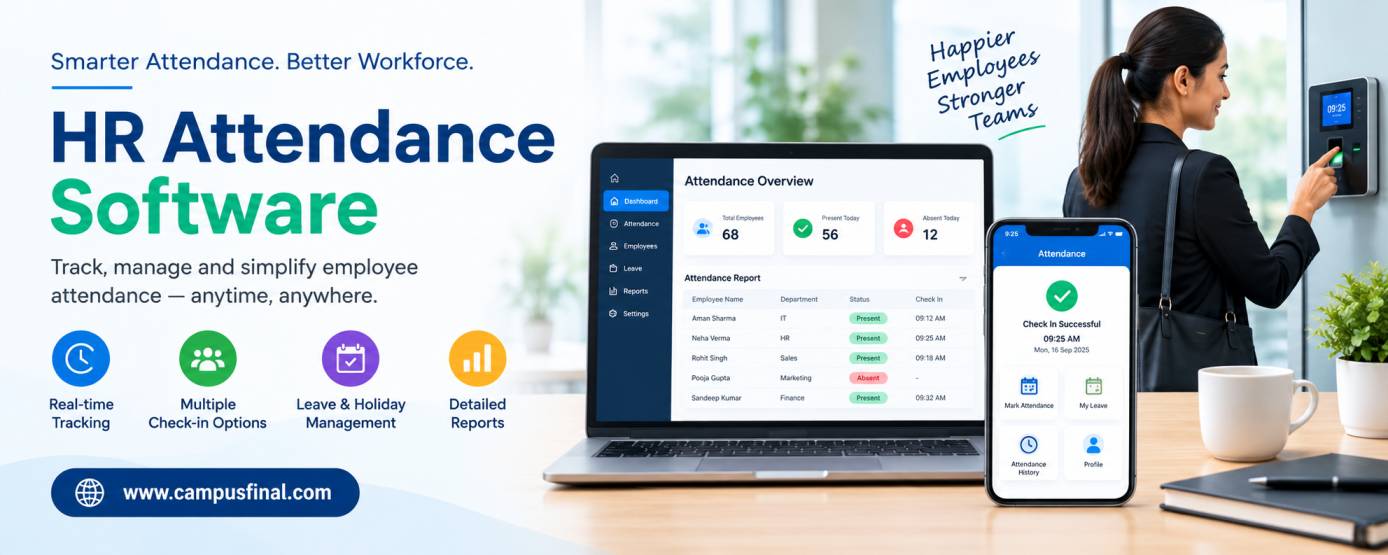The width and height of the screenshot is (1388, 555).
Task: Select employee Aman Sharma in the report
Action: point(714,318)
